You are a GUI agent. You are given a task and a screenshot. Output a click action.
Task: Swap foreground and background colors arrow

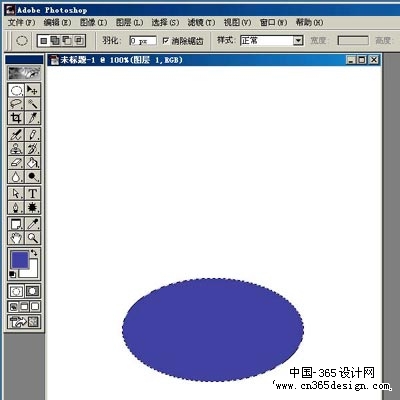click(x=34, y=253)
